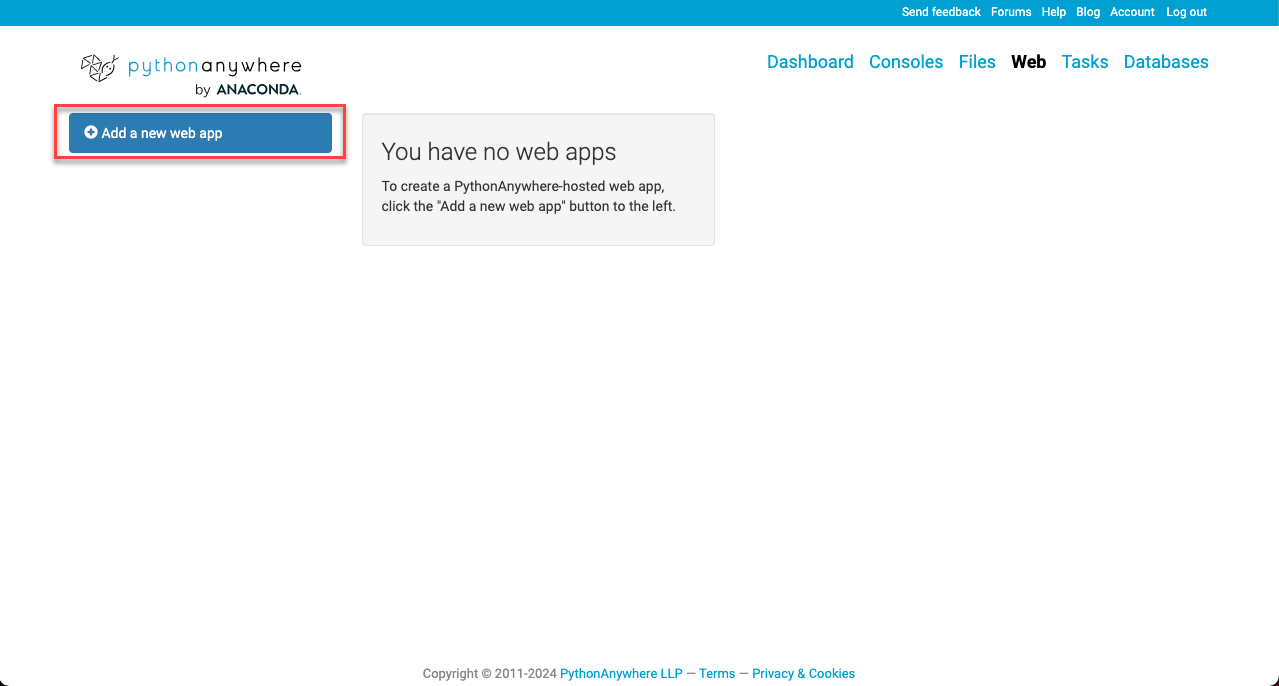Open the Help page
Screen dimensions: 1279x686
[x=1053, y=12]
